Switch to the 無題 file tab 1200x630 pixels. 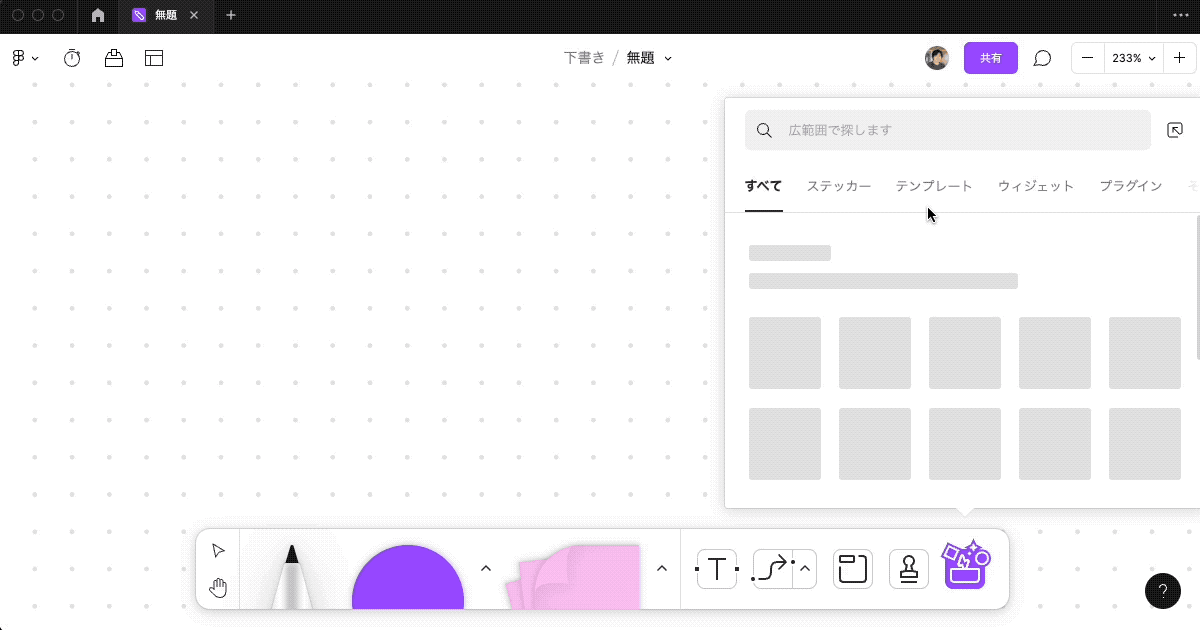[x=165, y=15]
